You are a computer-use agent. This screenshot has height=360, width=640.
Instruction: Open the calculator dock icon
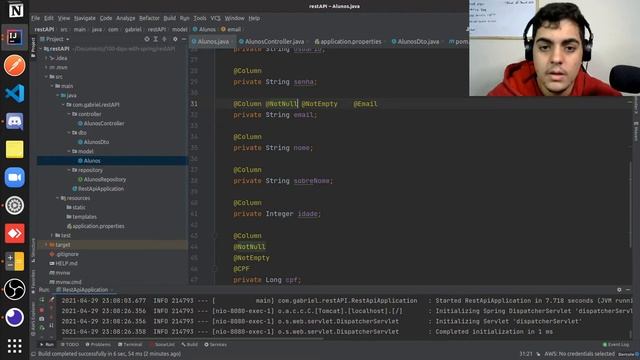coord(14,261)
